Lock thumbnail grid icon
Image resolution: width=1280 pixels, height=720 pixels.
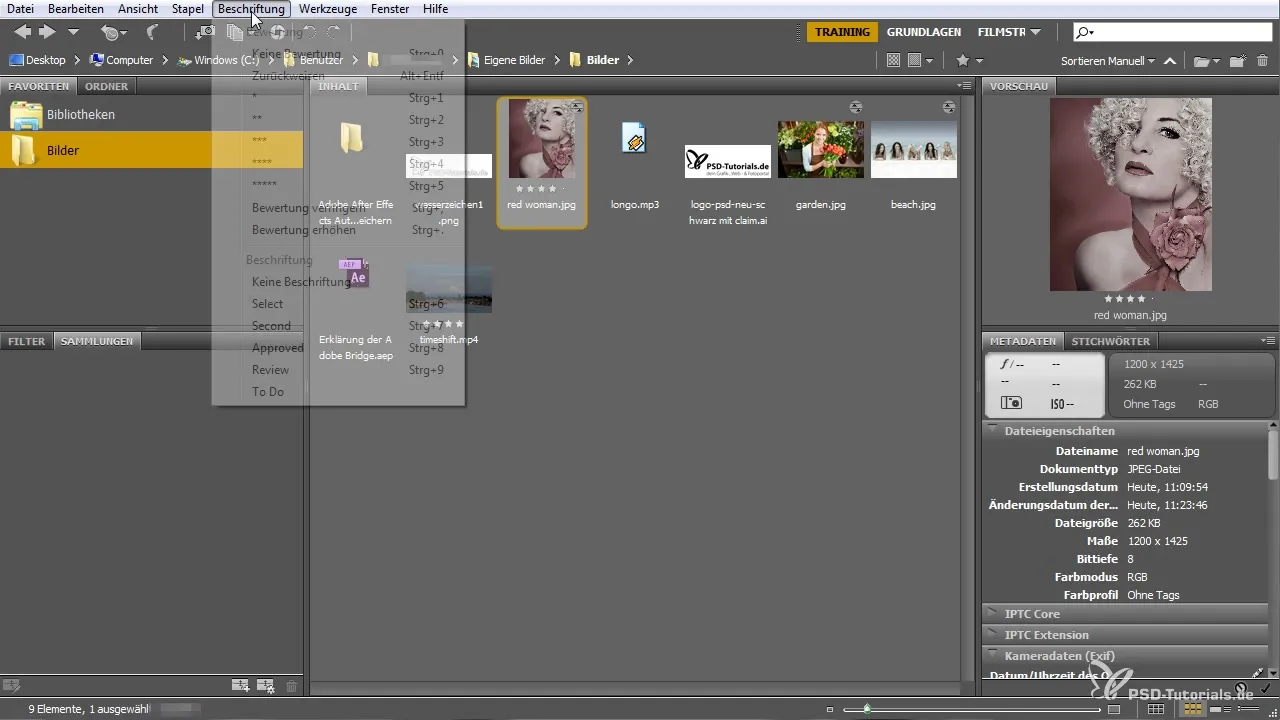[1155, 709]
